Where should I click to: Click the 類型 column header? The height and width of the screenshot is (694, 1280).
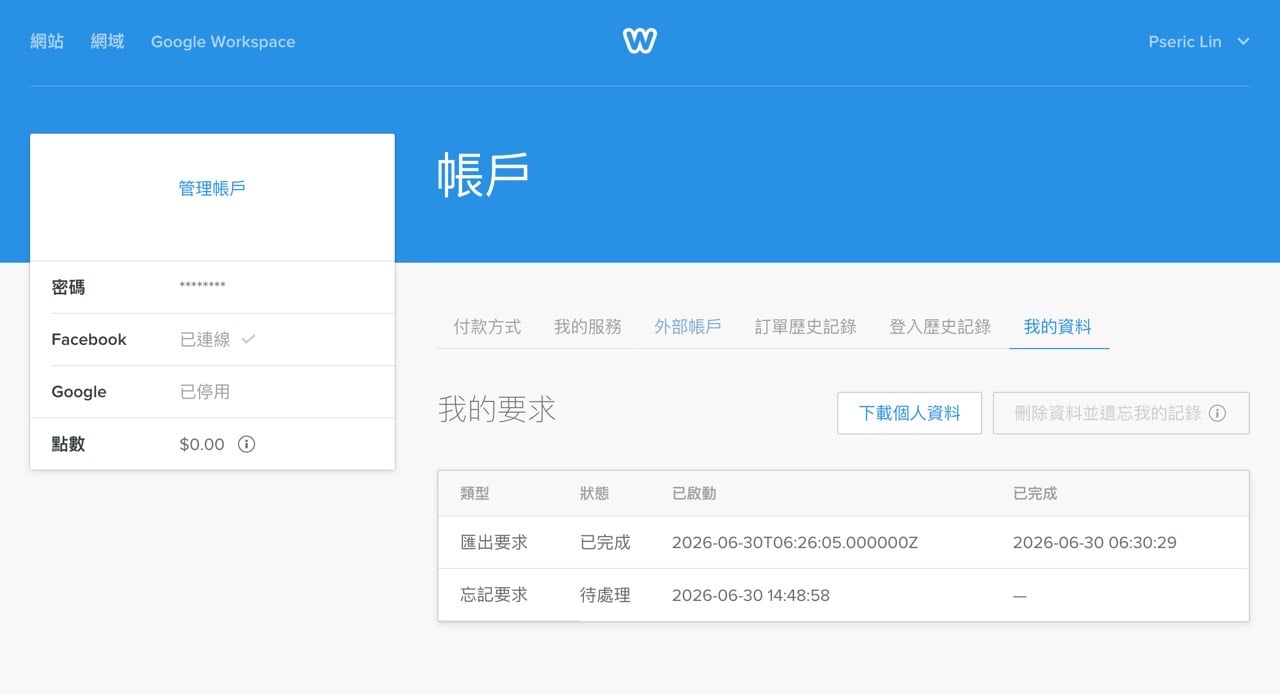click(x=475, y=494)
